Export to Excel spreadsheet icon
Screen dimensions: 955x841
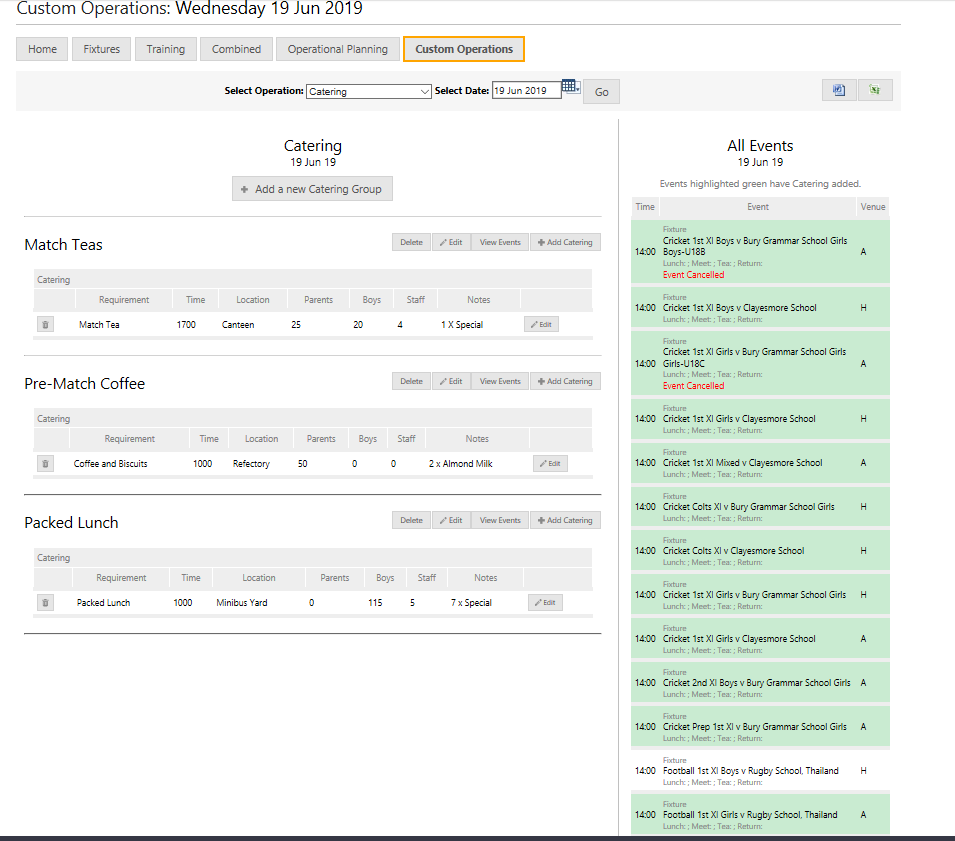[875, 90]
